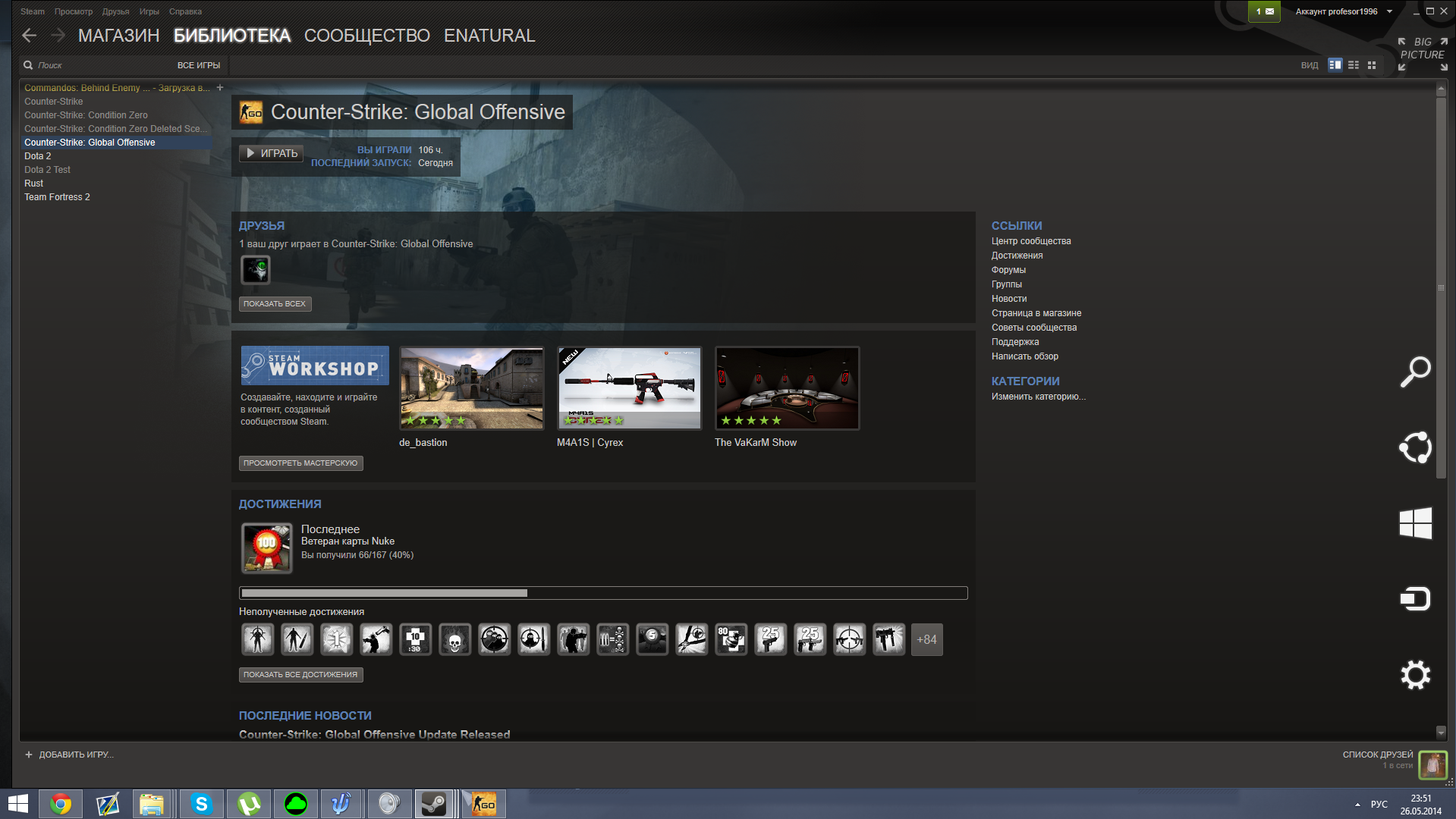
Task: Click the achievements progress bar
Action: [603, 593]
